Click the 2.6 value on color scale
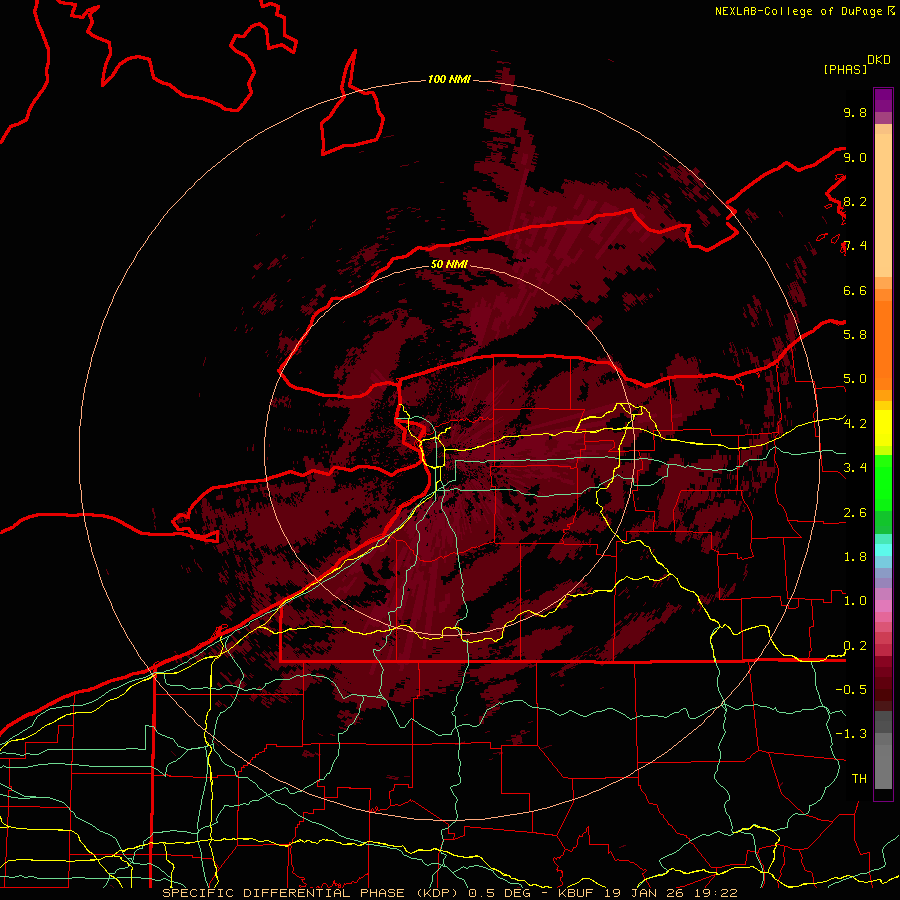 (x=855, y=513)
